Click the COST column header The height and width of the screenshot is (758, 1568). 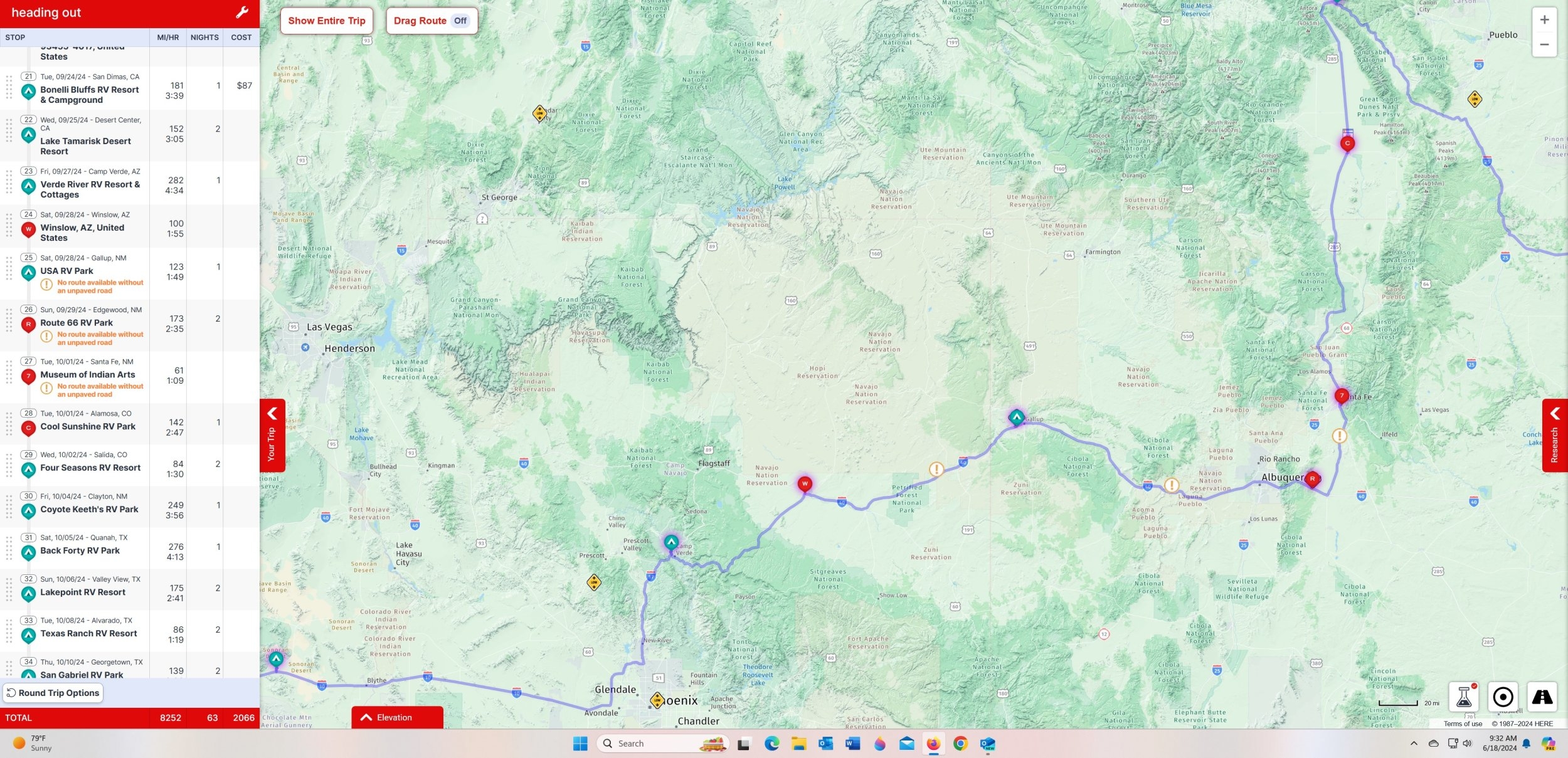241,38
